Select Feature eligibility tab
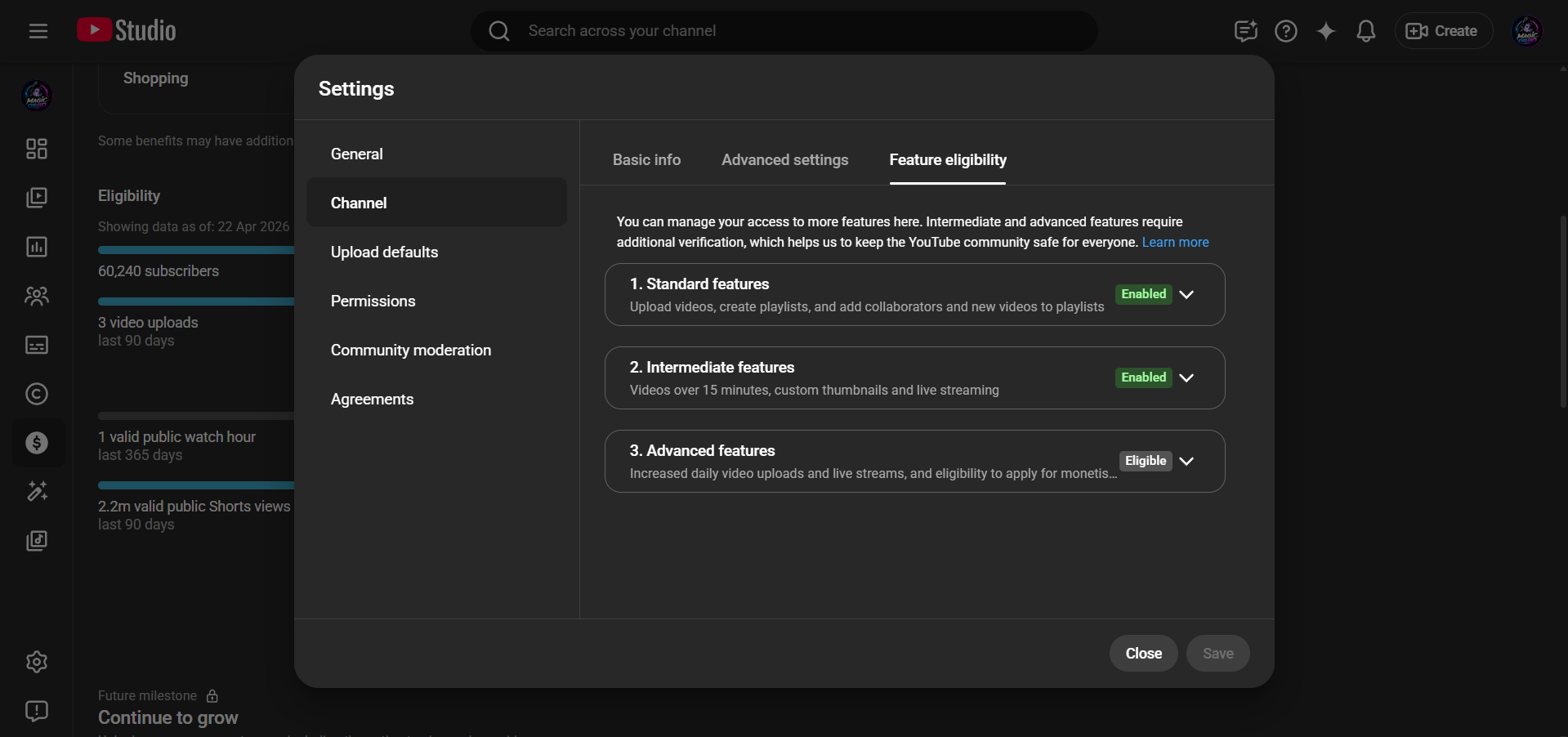Screen dimensions: 1568x737 pos(948,160)
